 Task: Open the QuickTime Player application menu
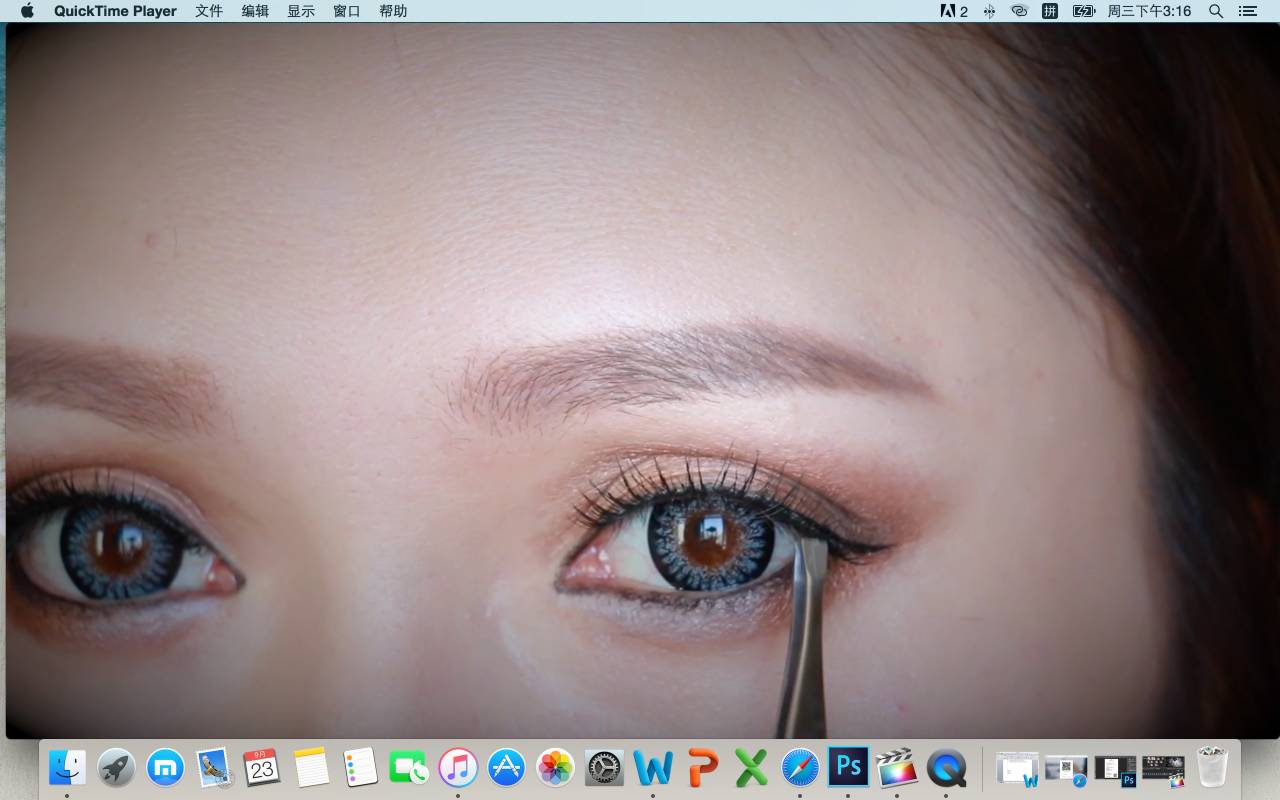tap(115, 11)
